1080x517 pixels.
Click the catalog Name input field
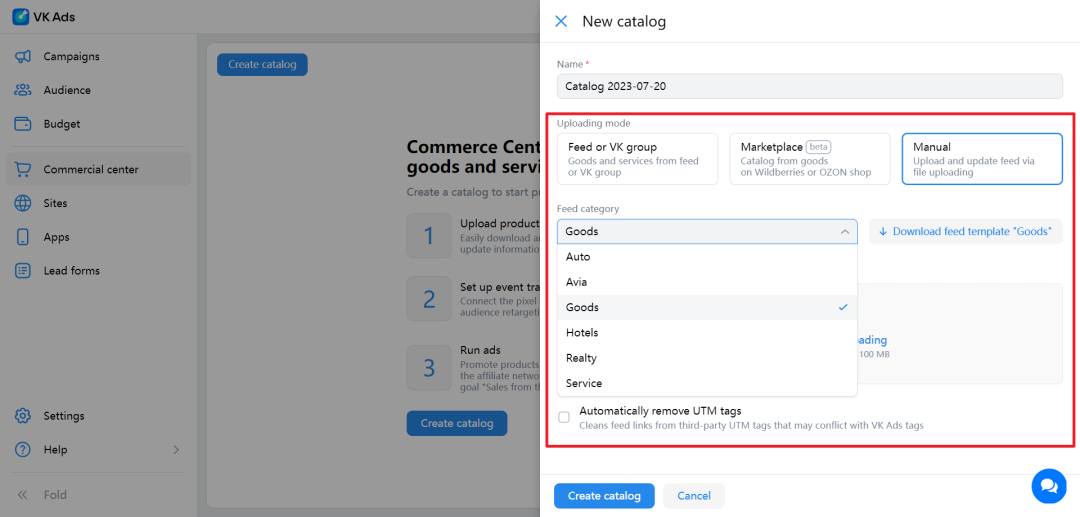tap(810, 87)
